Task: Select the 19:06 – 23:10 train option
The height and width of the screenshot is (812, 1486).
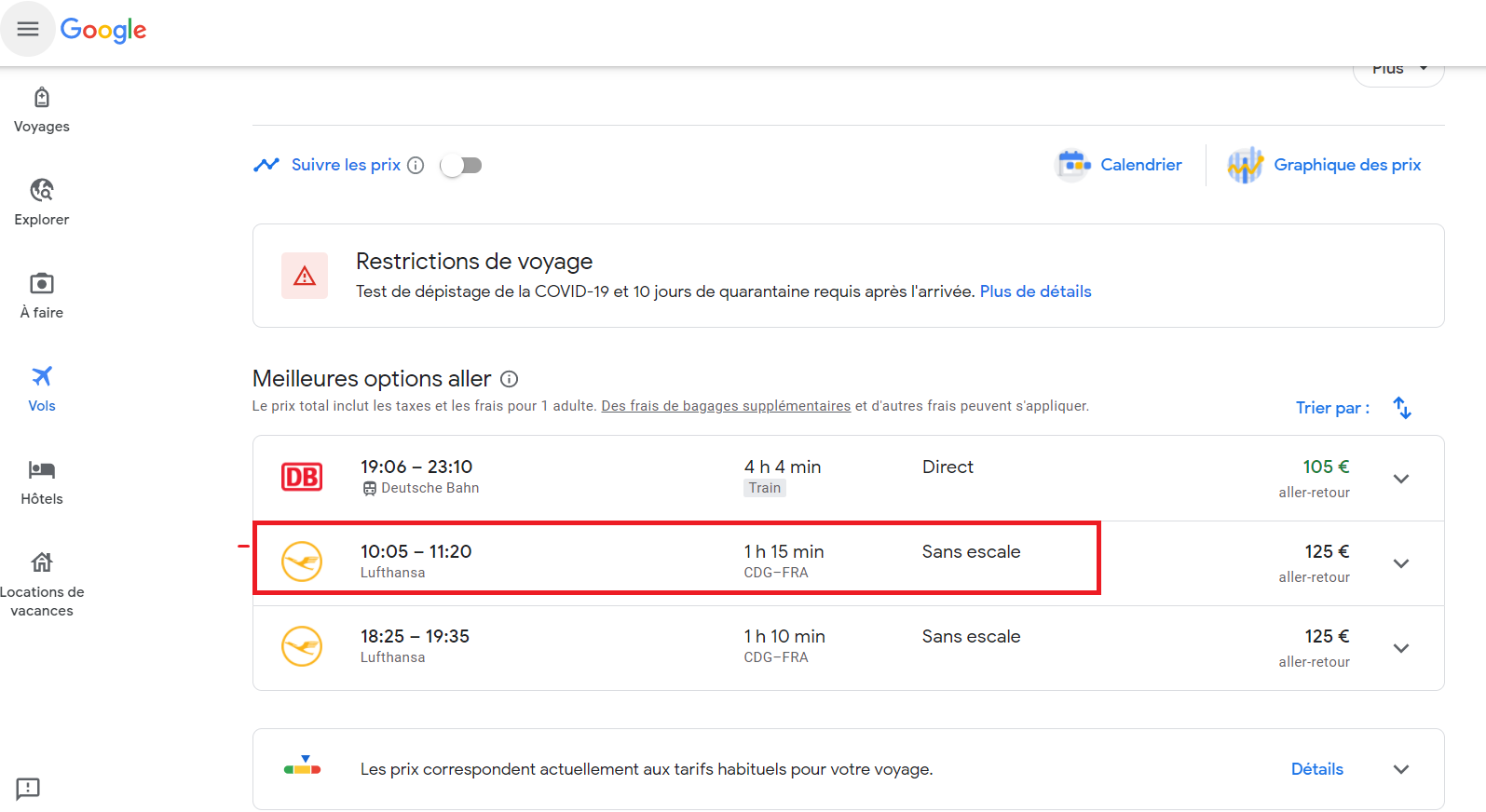Action: coord(848,478)
